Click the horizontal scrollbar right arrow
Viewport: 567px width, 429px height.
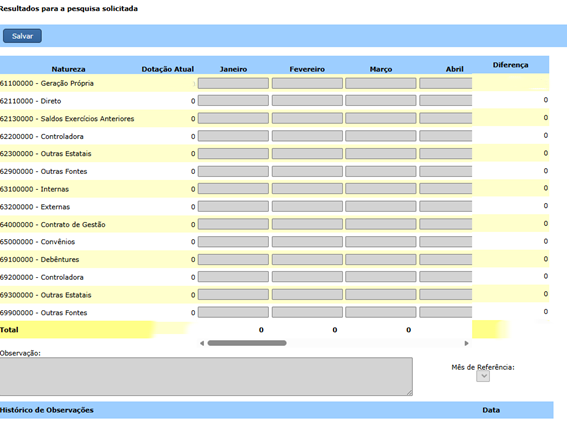coord(466,343)
